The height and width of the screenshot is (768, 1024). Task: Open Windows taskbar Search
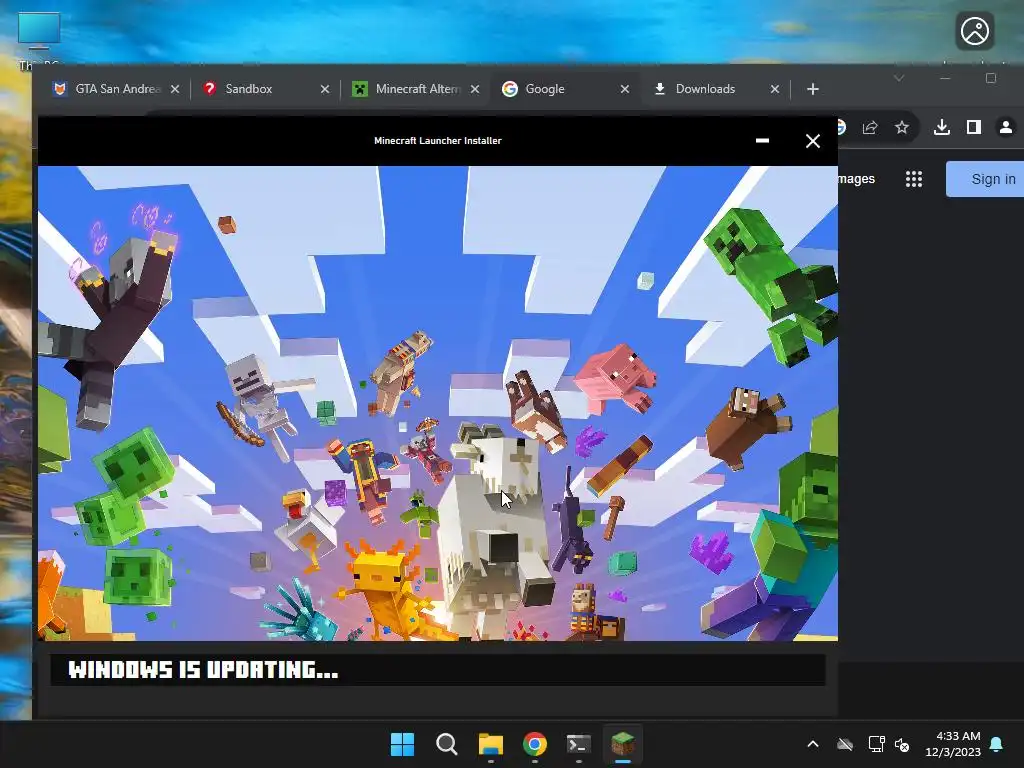[447, 744]
